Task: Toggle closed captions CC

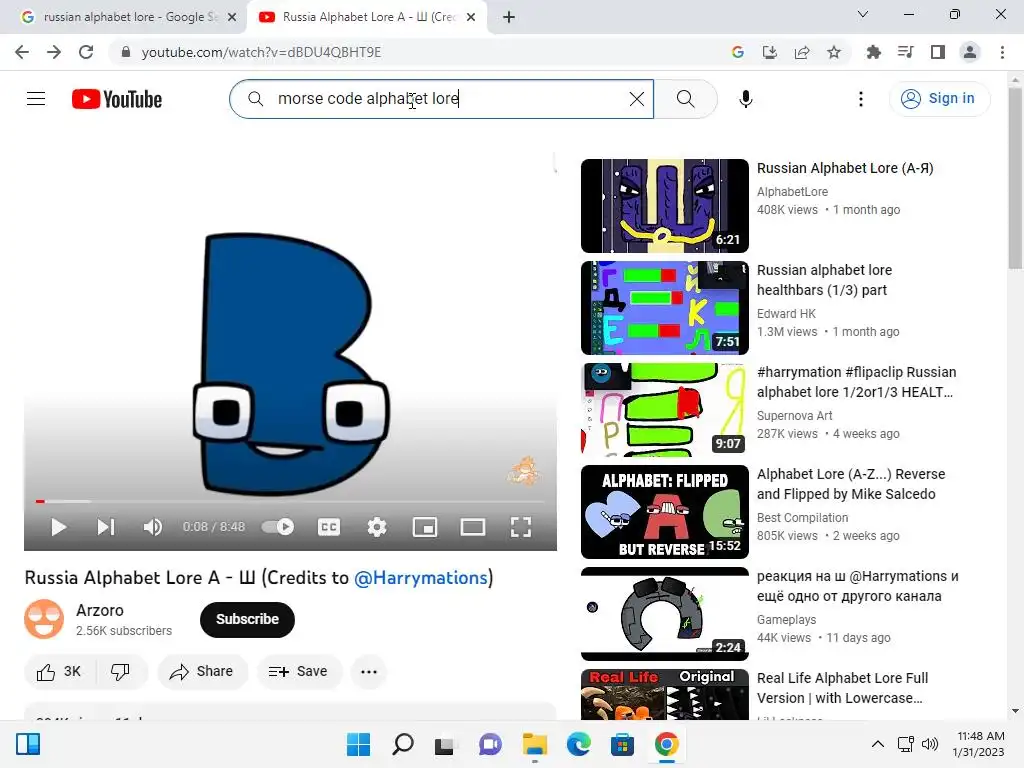Action: (x=328, y=527)
